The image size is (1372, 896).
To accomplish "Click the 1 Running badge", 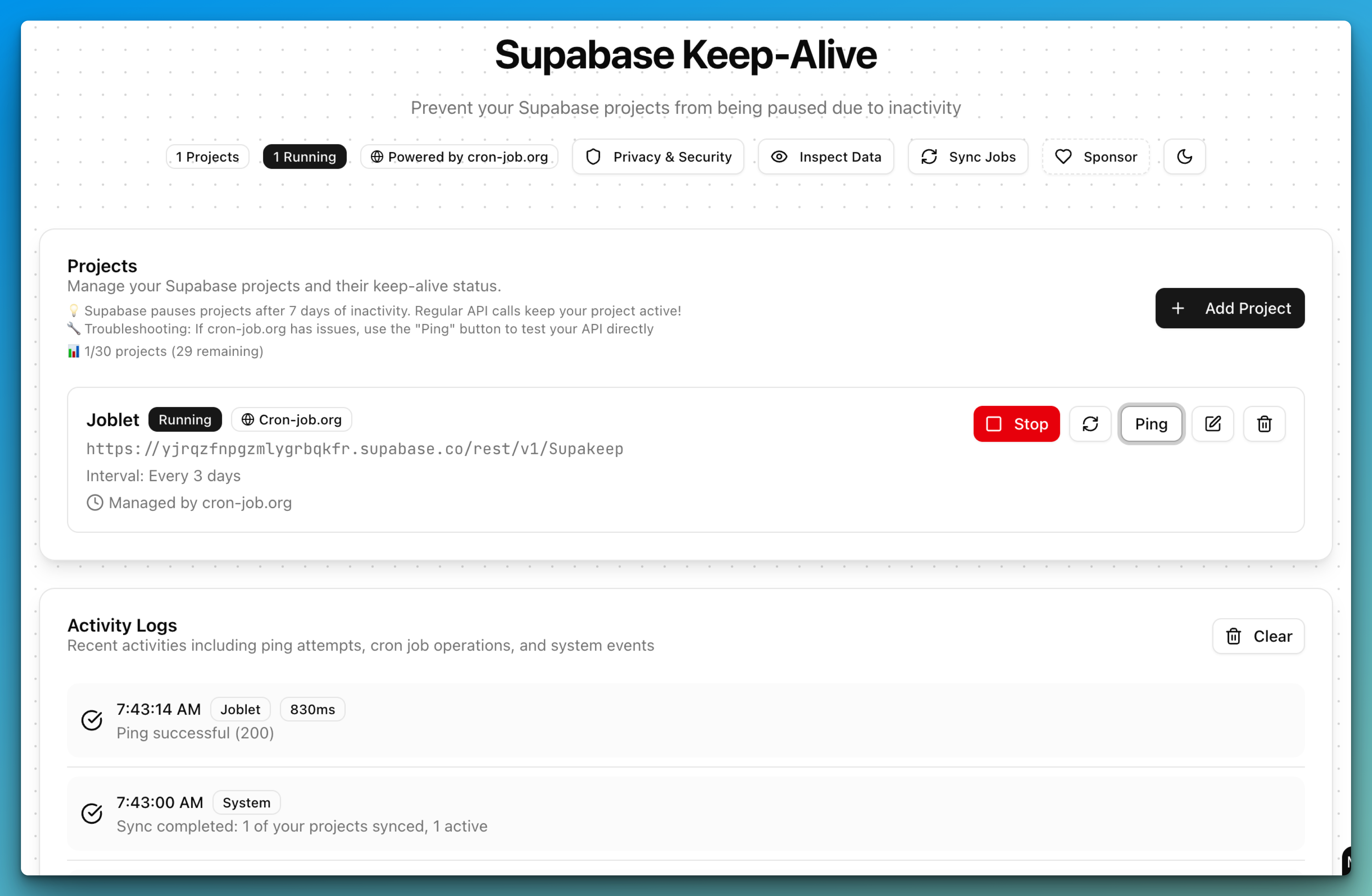I will 304,157.
